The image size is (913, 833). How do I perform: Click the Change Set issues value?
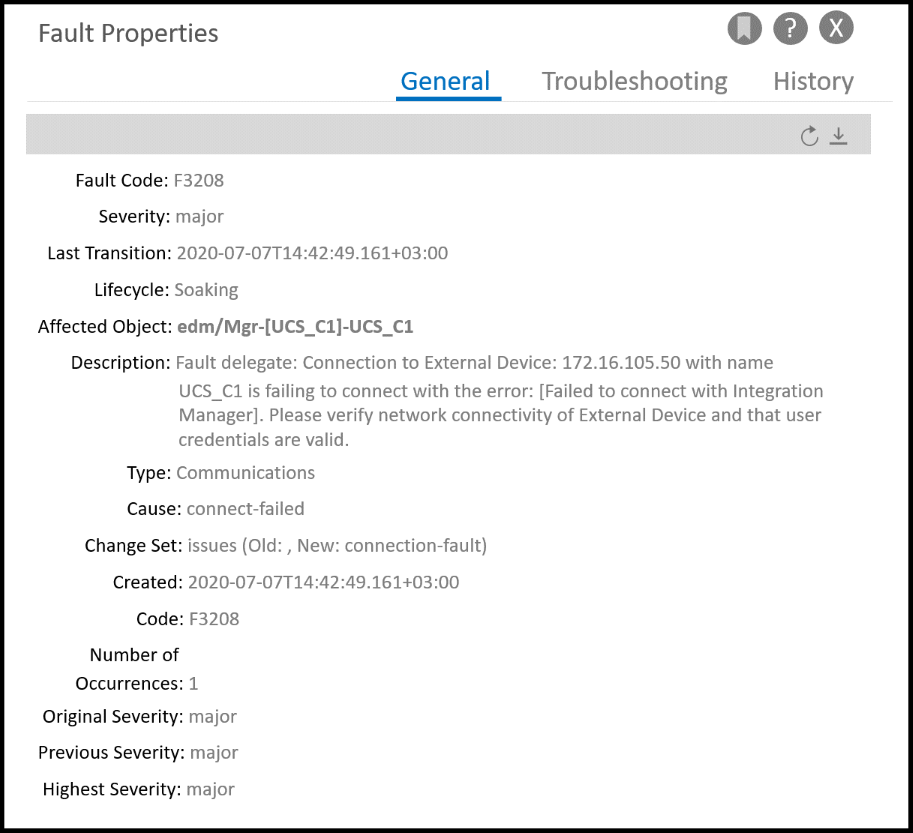(337, 545)
